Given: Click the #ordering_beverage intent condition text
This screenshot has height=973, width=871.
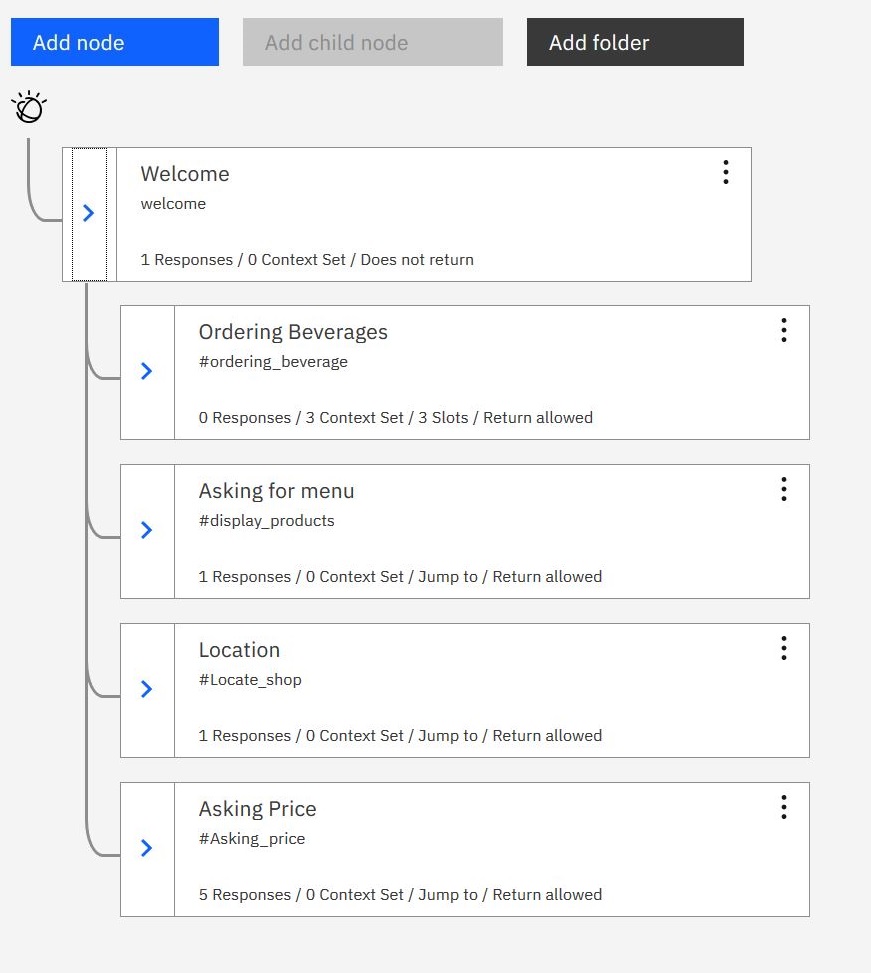Looking at the screenshot, I should (x=273, y=362).
